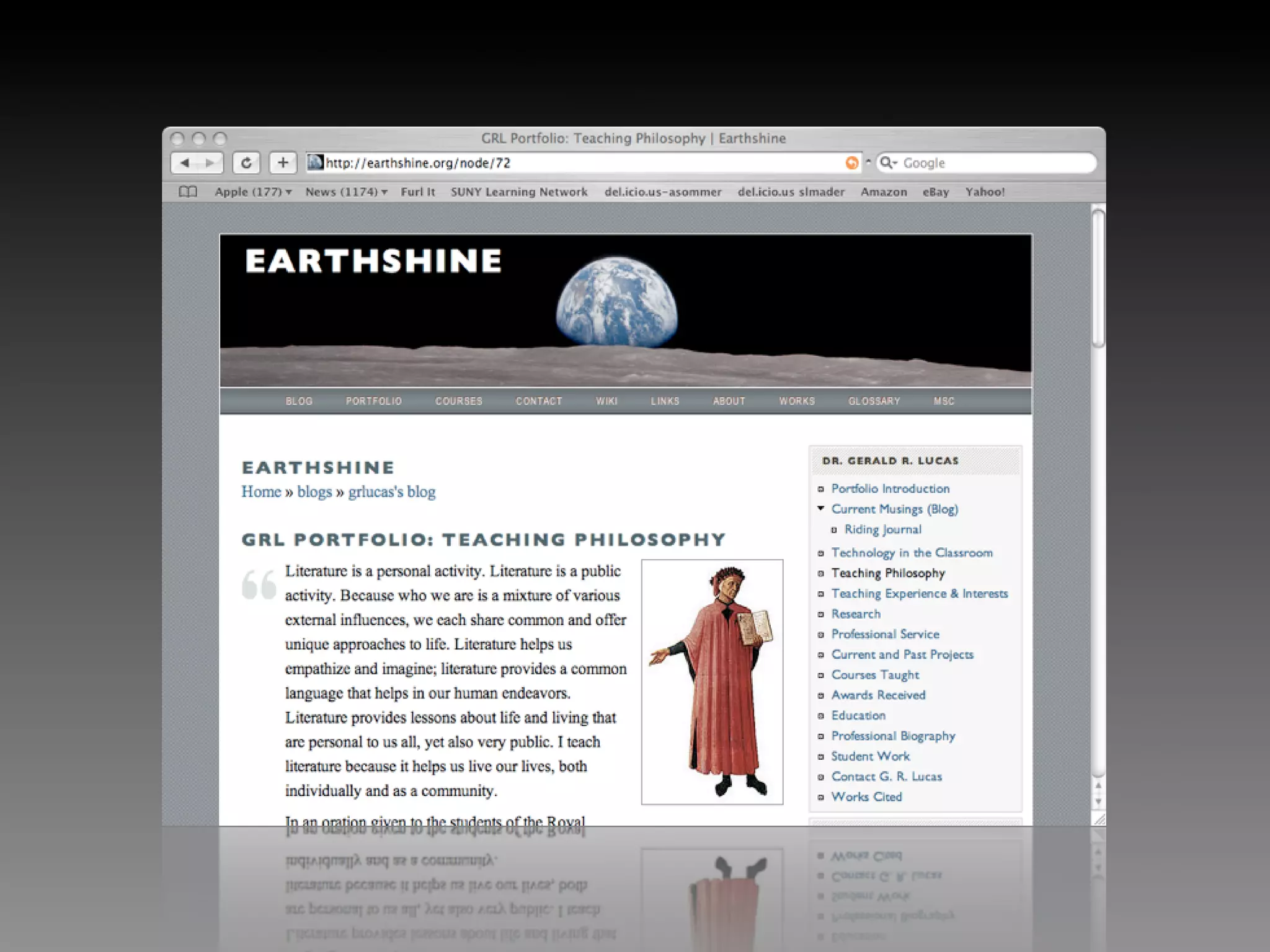This screenshot has height=952, width=1270.
Task: Select the BLOG navigation tab
Action: (299, 401)
